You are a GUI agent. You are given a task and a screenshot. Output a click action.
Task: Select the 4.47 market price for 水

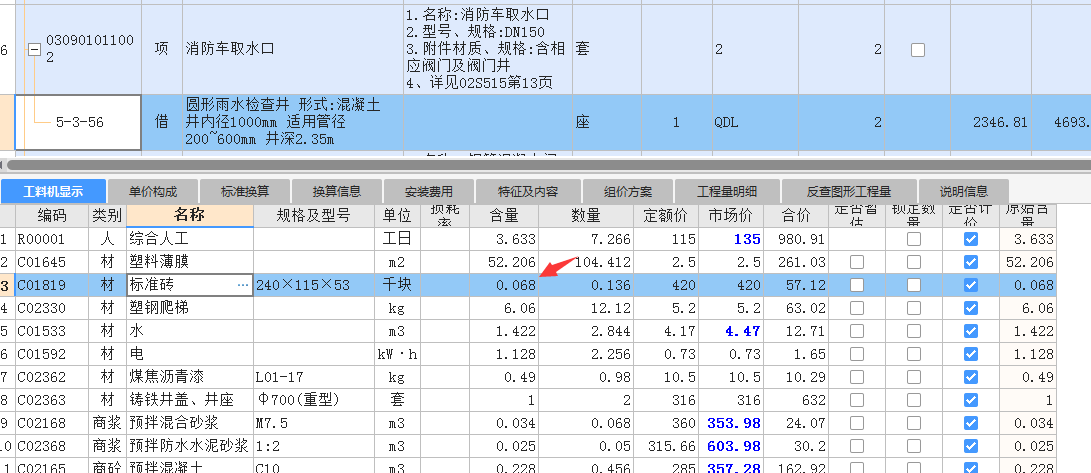tap(731, 330)
